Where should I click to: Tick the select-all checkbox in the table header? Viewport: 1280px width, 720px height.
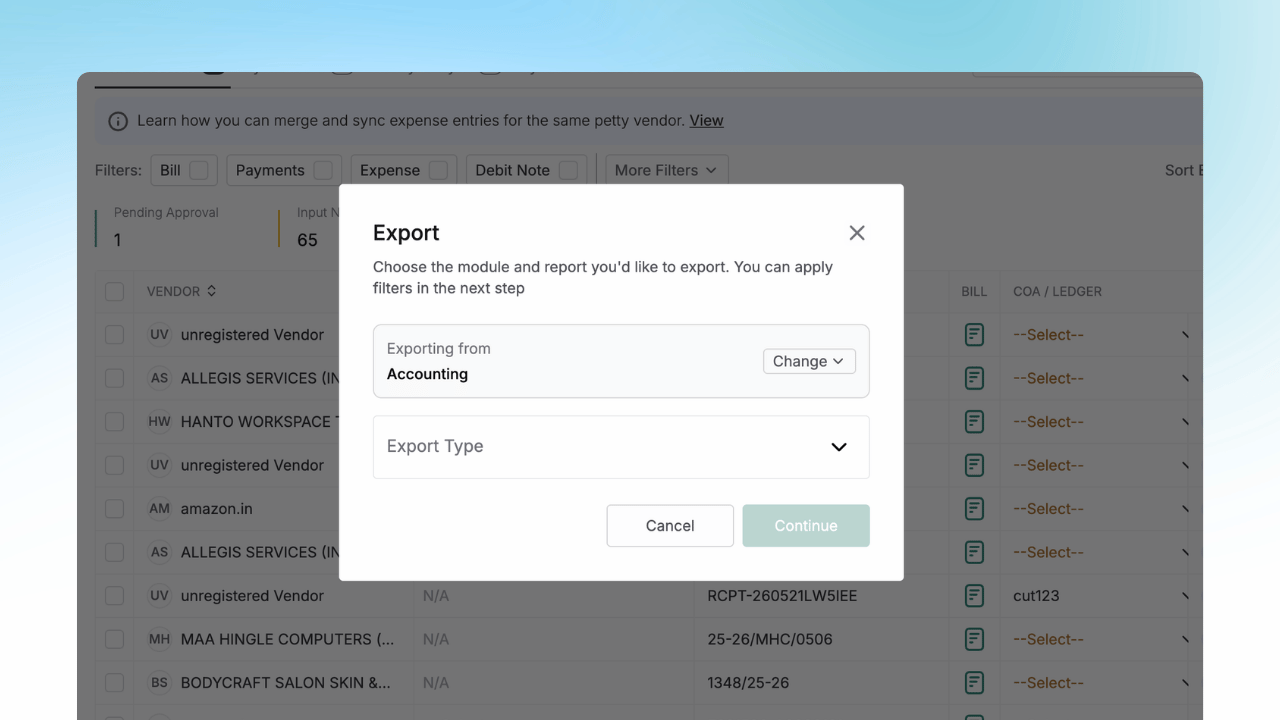[x=114, y=291]
